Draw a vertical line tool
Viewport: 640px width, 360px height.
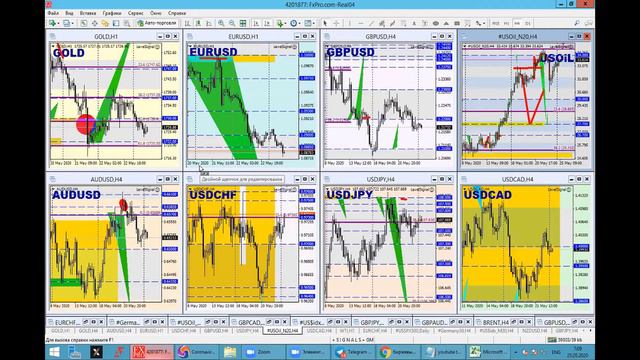[350, 23]
